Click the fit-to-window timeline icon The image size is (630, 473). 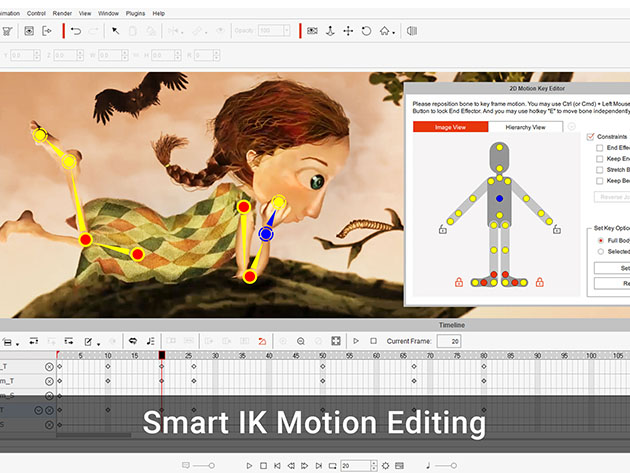[x=336, y=341]
